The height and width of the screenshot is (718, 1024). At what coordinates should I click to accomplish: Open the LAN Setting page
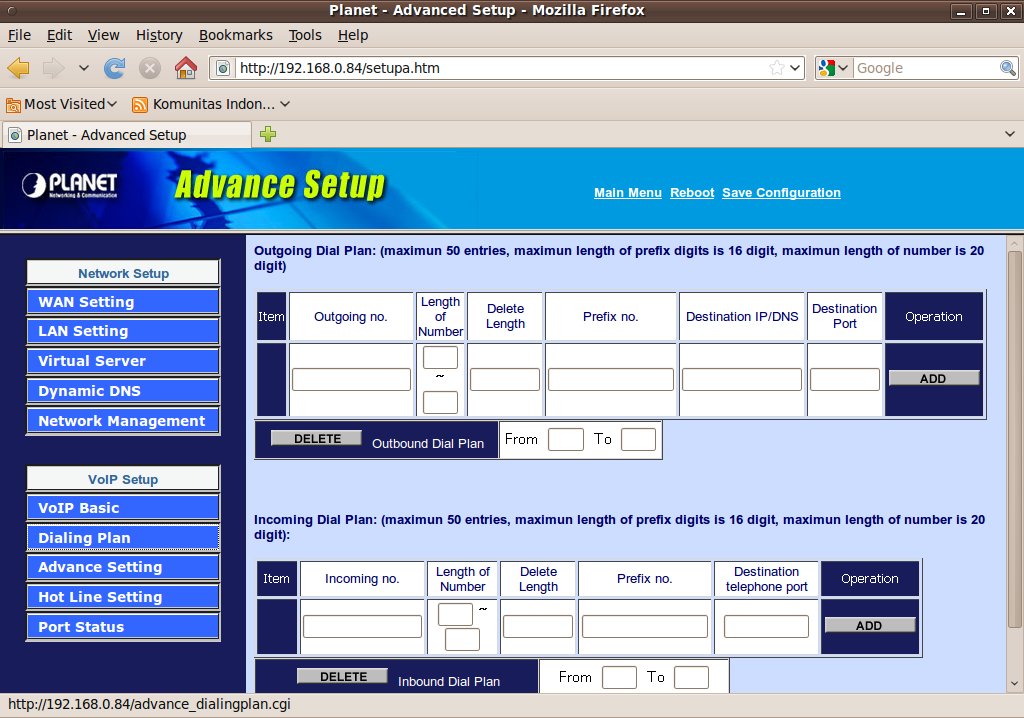point(123,331)
